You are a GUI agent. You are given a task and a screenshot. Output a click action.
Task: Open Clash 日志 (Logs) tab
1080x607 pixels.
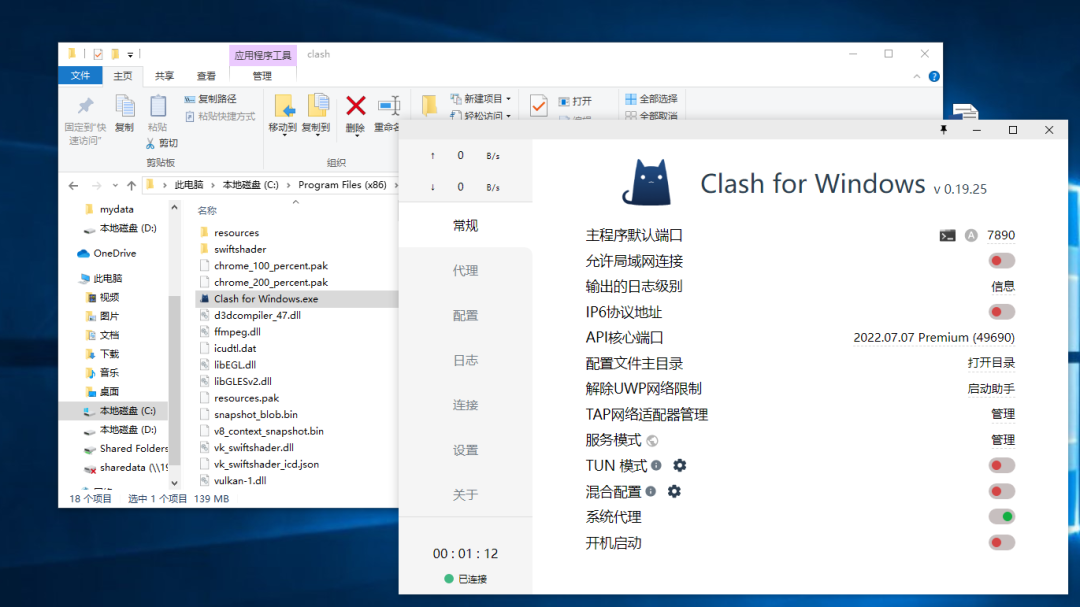coord(466,360)
